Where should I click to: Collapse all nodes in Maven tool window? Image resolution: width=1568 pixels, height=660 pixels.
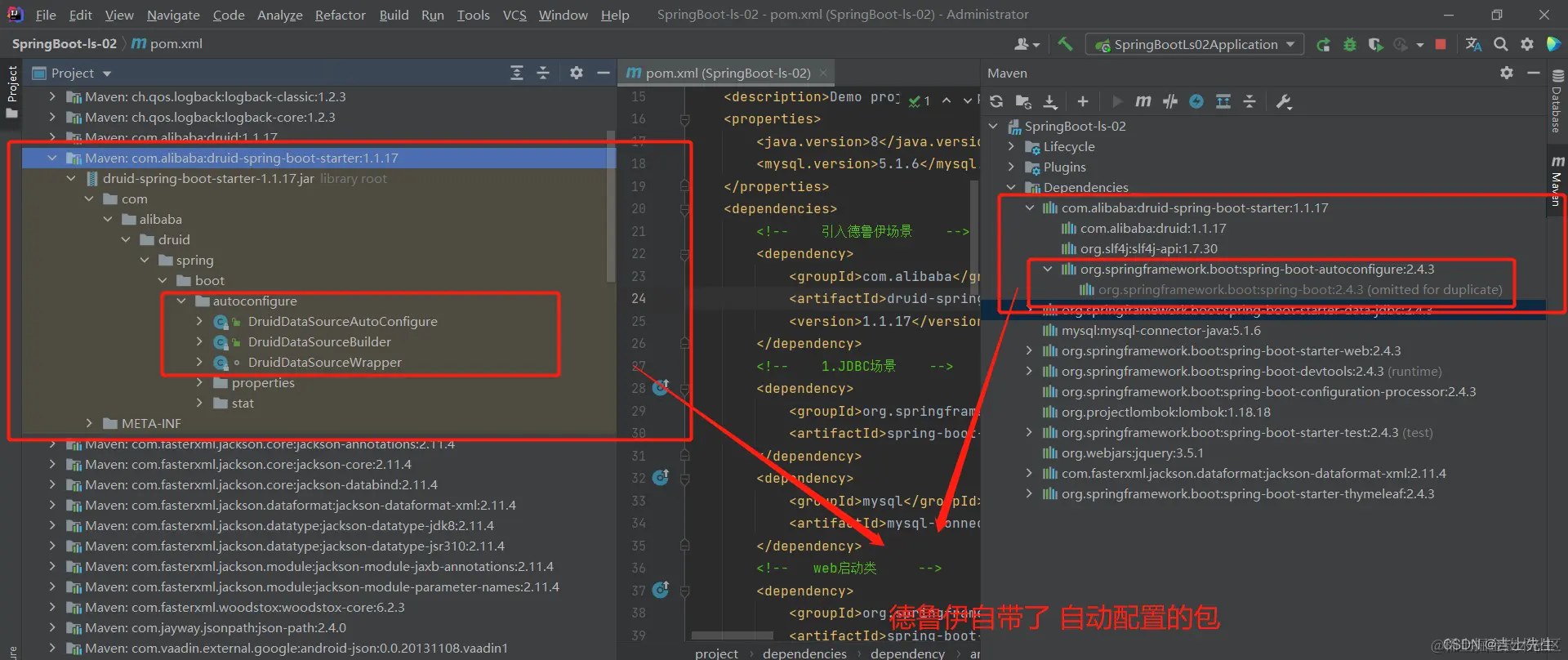(1249, 101)
